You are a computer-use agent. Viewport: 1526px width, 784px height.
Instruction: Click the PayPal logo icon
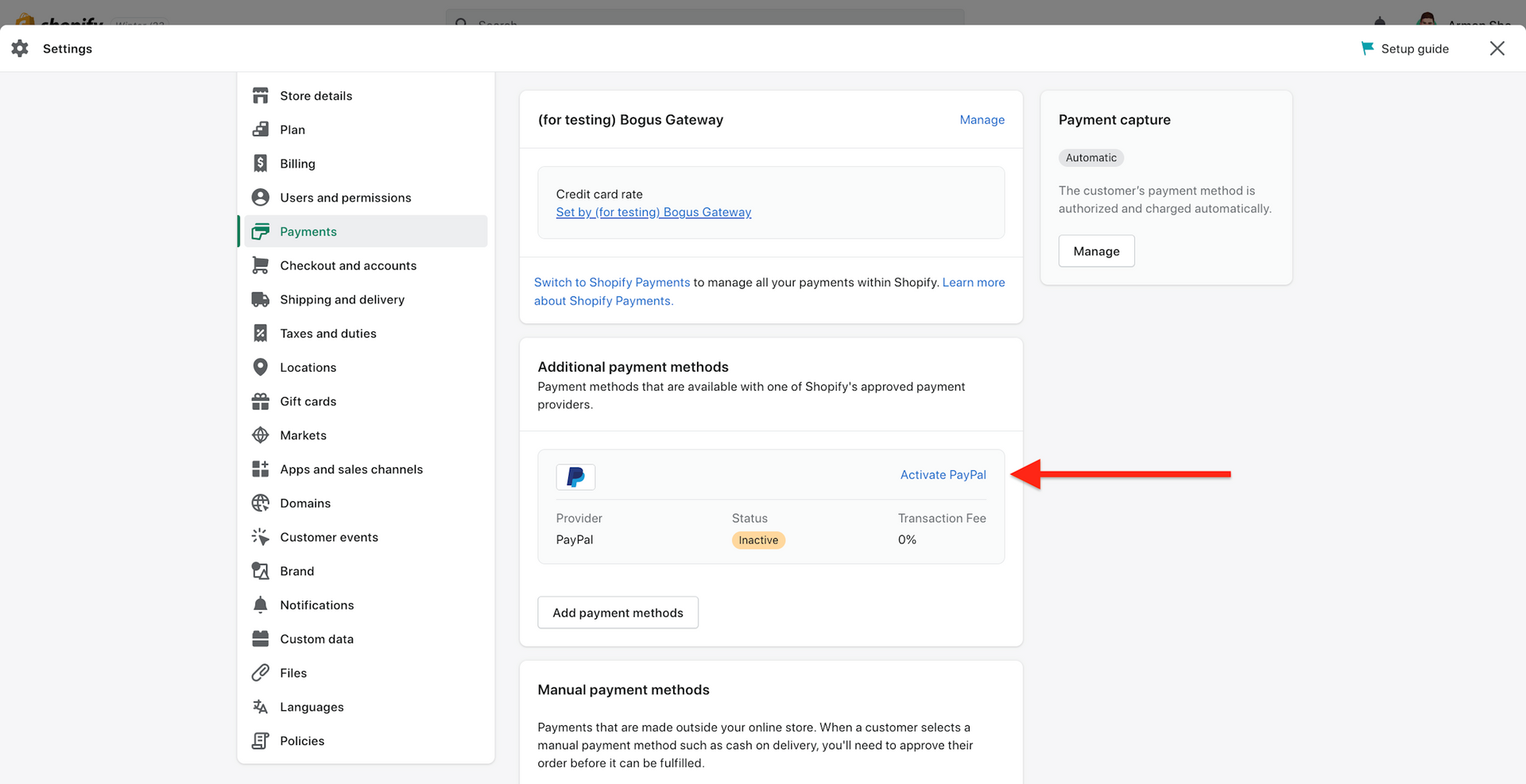[575, 477]
